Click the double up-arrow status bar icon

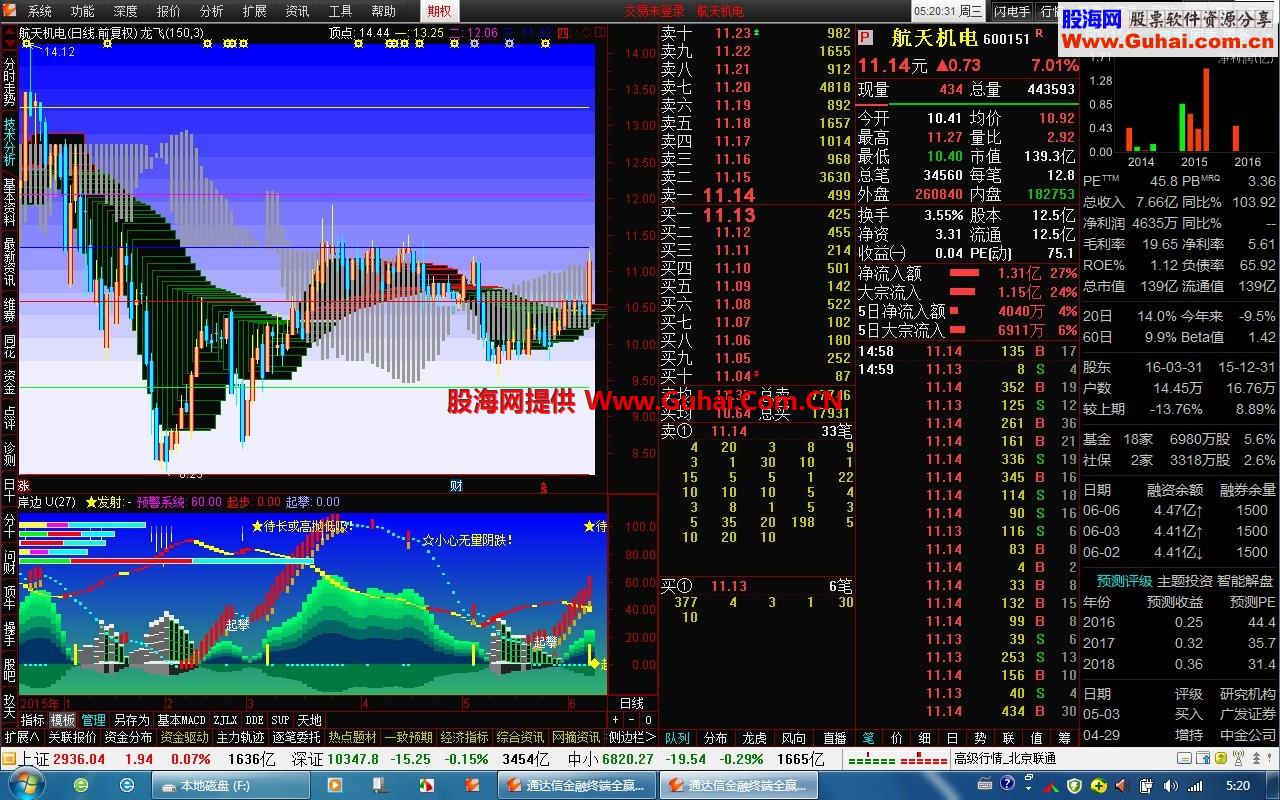pyautogui.click(x=1256, y=758)
